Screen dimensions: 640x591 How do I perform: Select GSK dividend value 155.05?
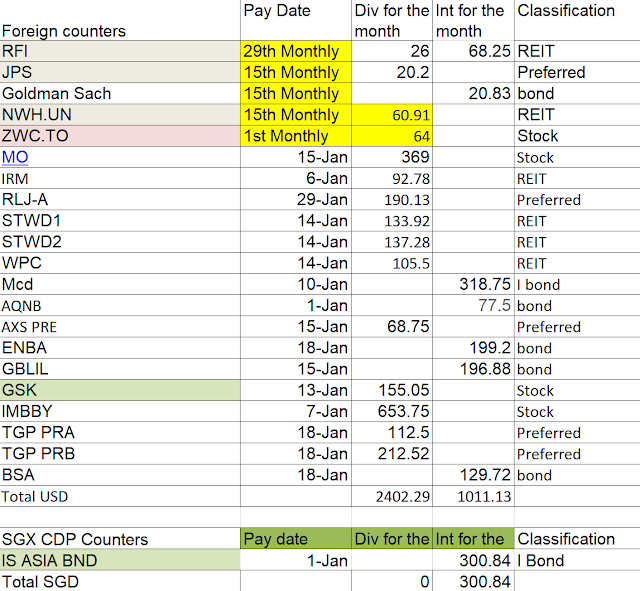pyautogui.click(x=392, y=390)
